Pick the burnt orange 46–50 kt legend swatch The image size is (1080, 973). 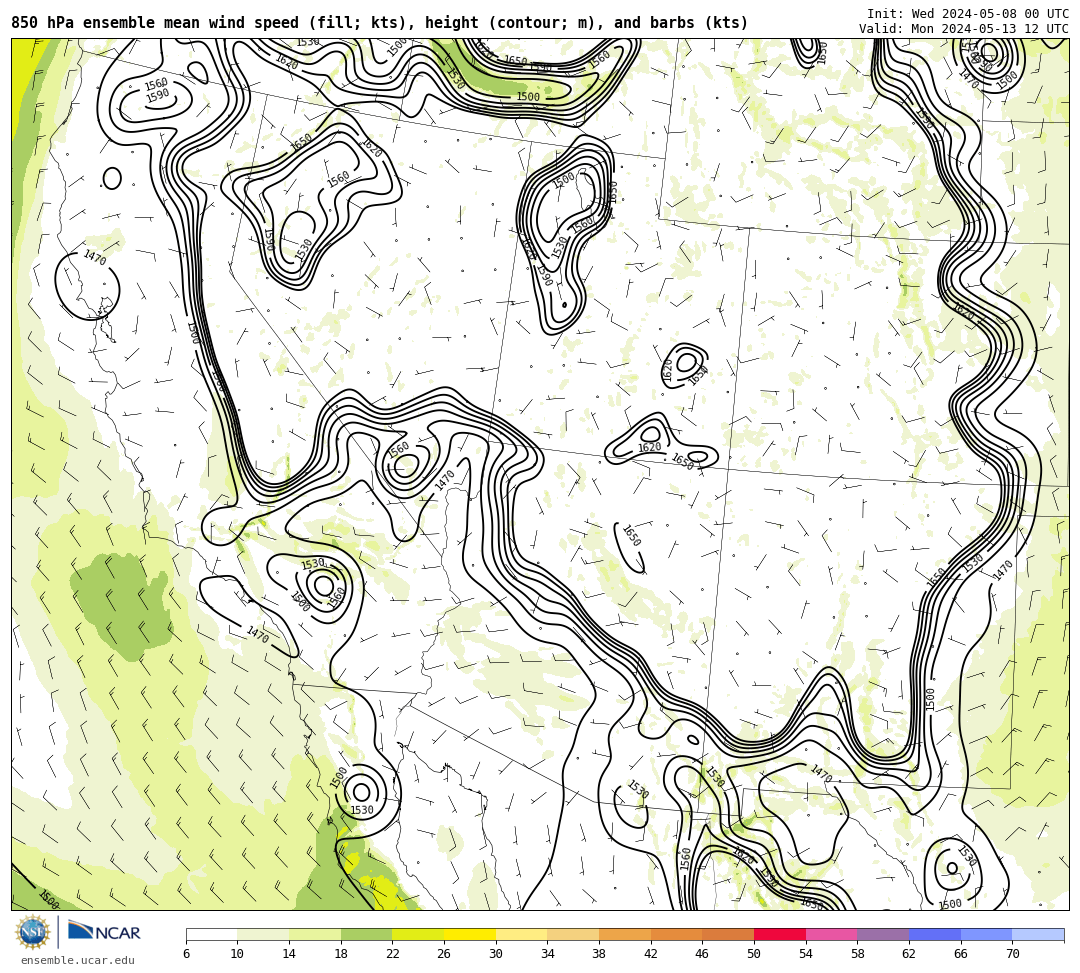pos(728,934)
